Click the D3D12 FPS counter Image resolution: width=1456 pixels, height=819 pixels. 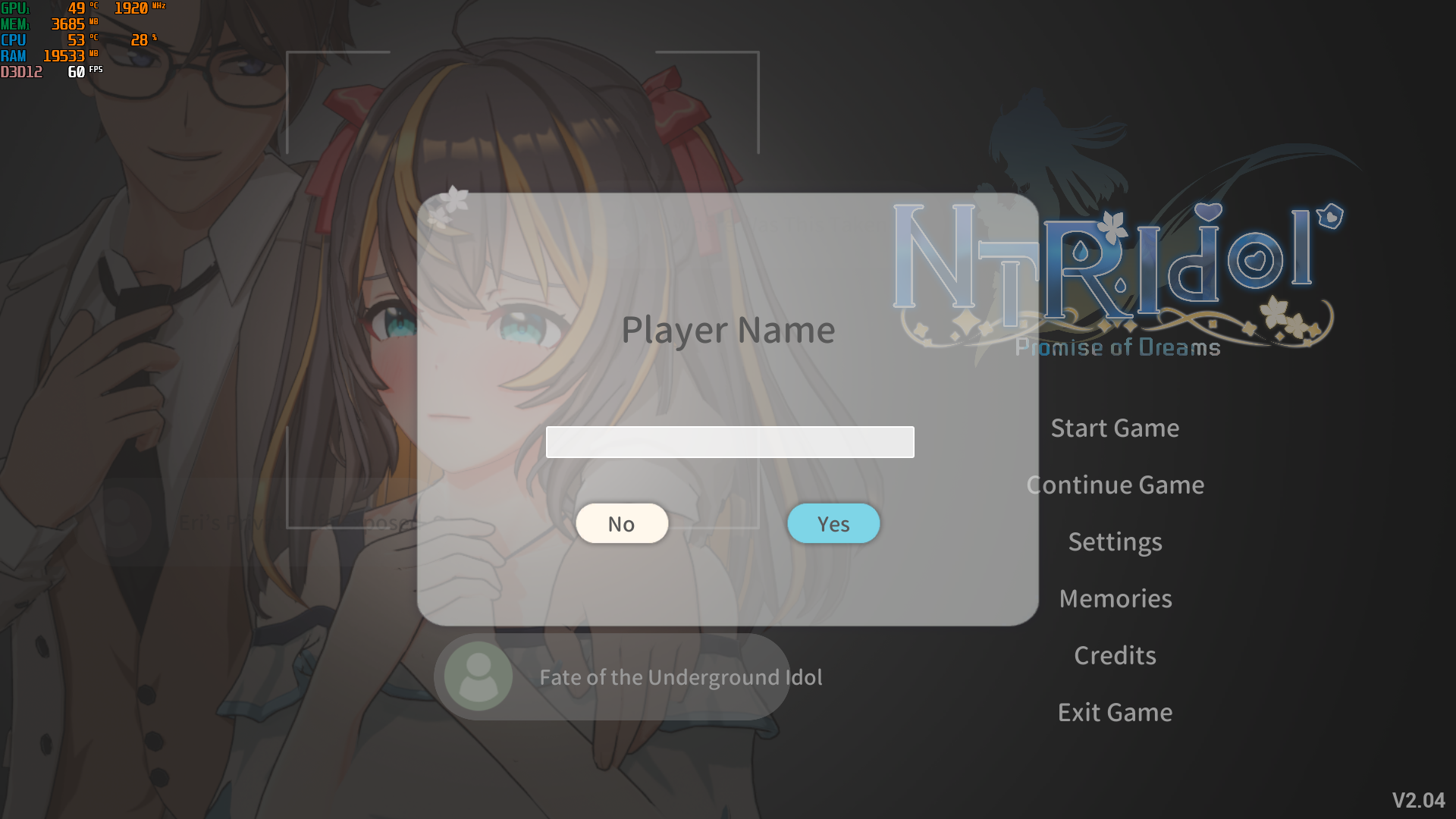pyautogui.click(x=76, y=72)
